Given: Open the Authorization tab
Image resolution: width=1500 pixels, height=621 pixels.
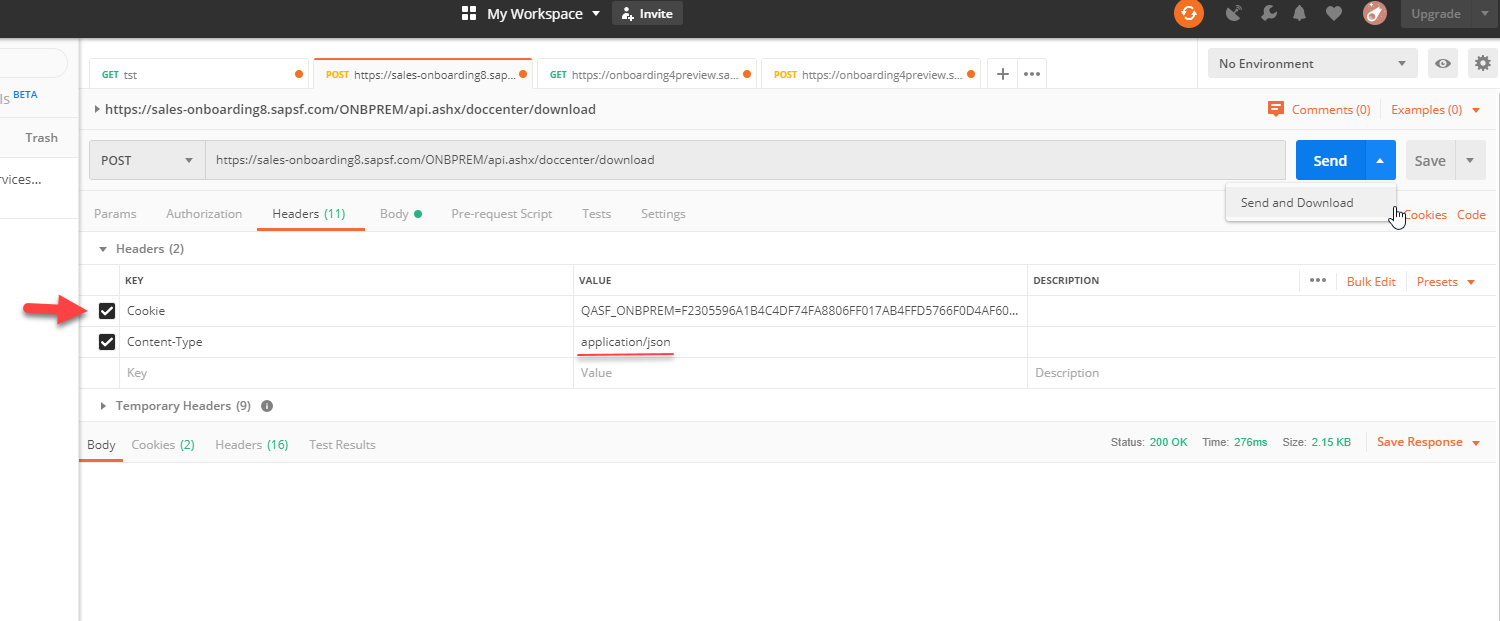Looking at the screenshot, I should click(204, 214).
